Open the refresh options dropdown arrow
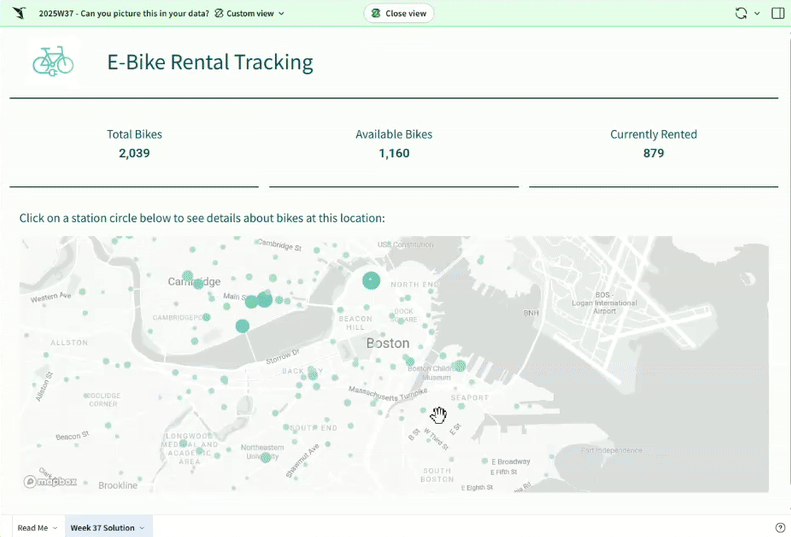 click(x=757, y=14)
